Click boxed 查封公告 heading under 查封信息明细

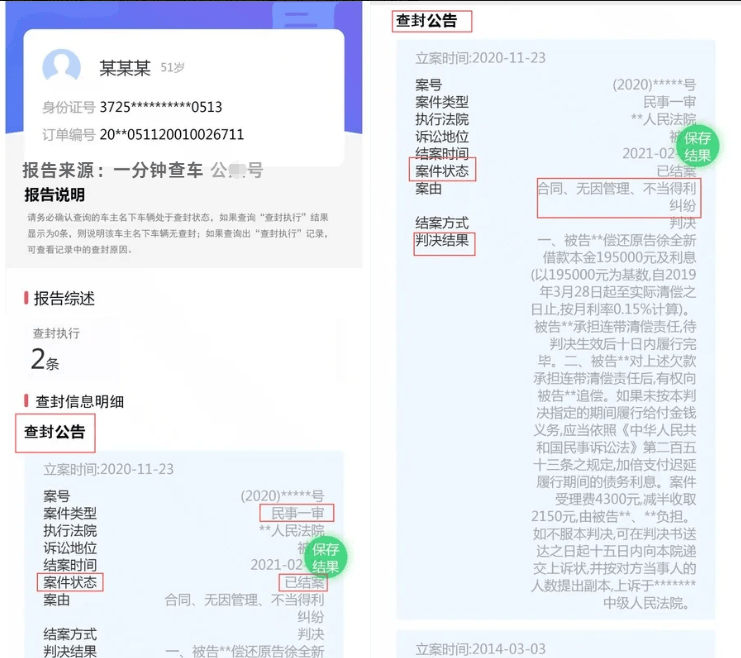point(55,434)
